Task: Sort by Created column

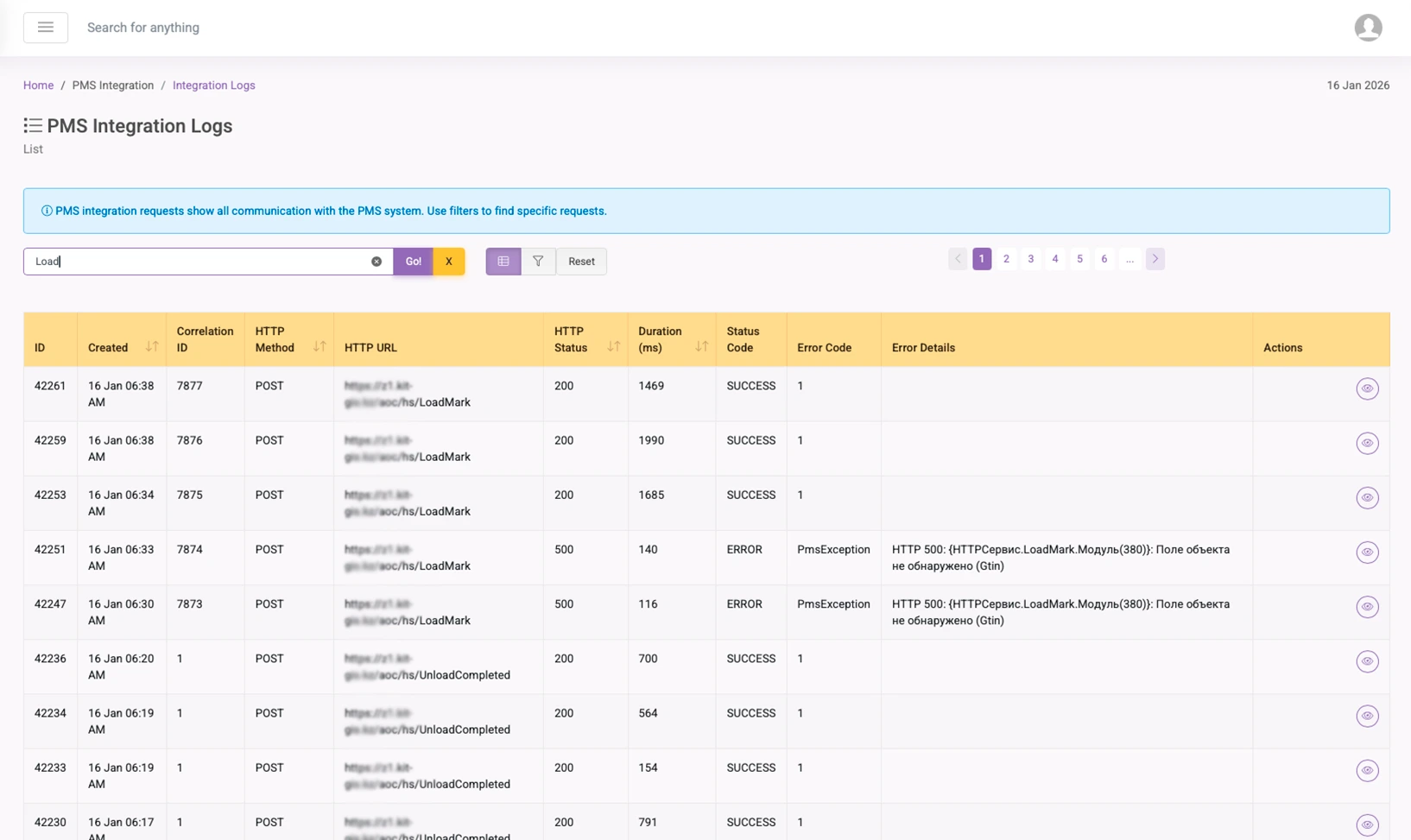Action: (x=152, y=347)
